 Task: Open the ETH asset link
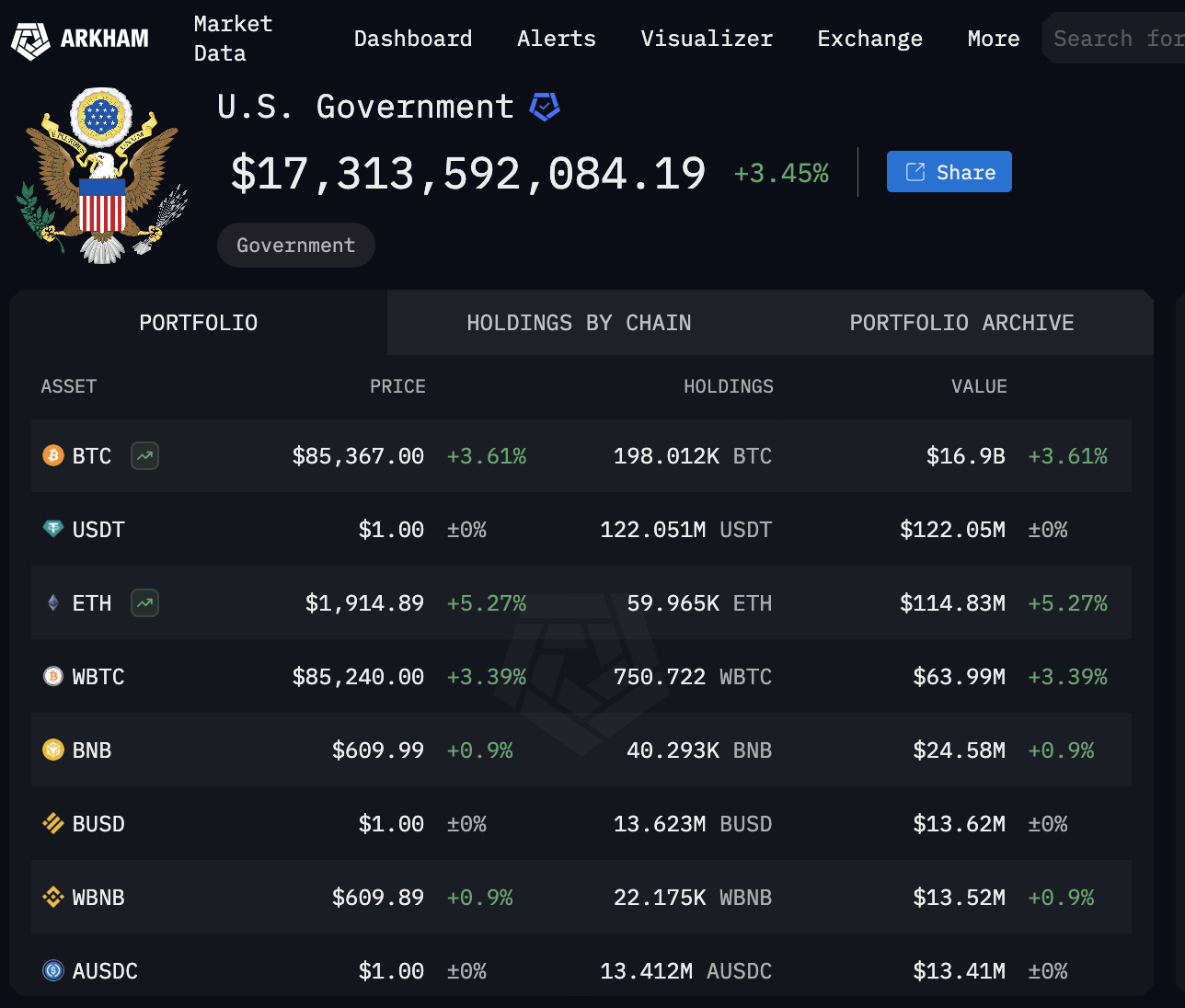(92, 603)
